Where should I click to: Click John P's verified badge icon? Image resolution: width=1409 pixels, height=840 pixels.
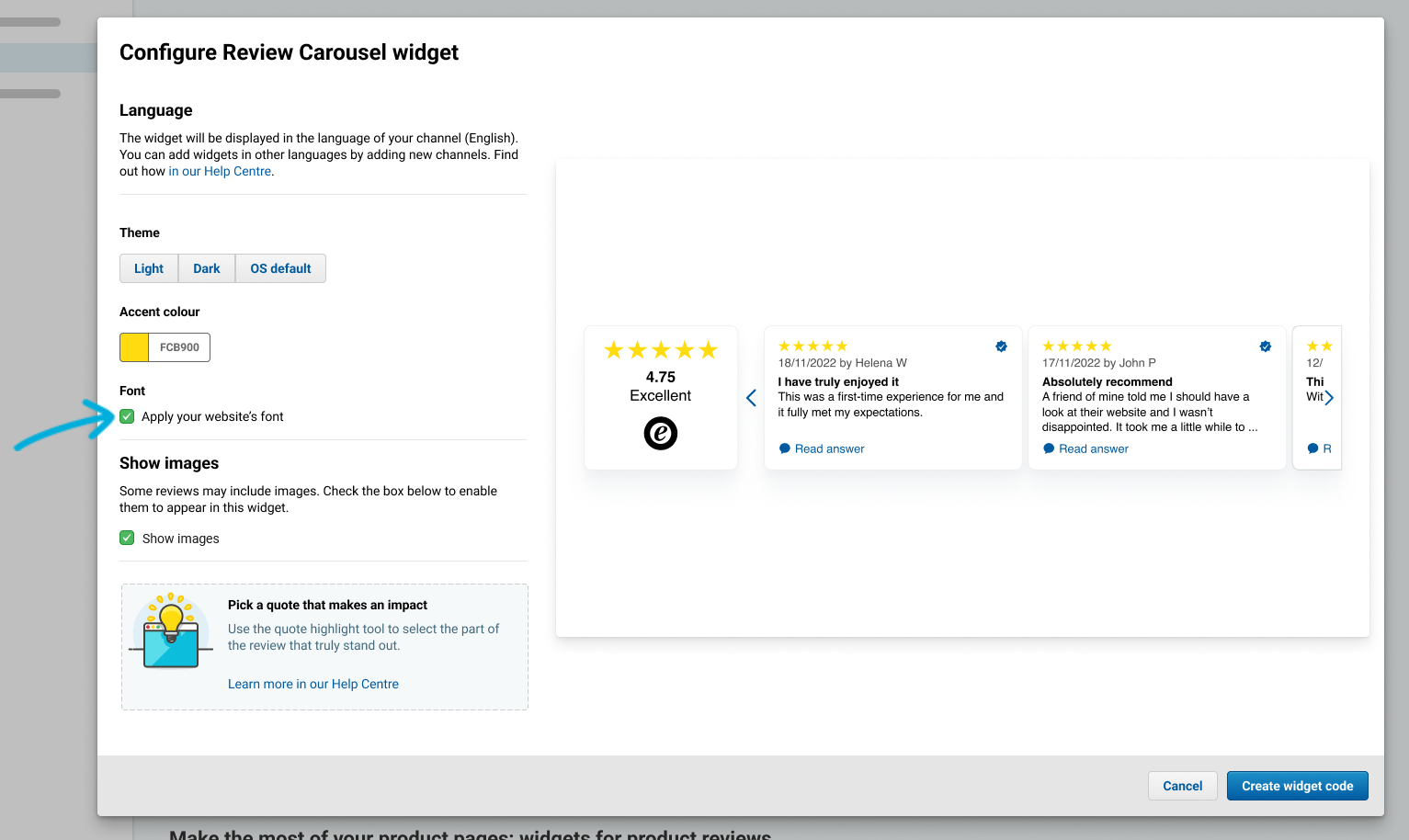coord(1265,346)
